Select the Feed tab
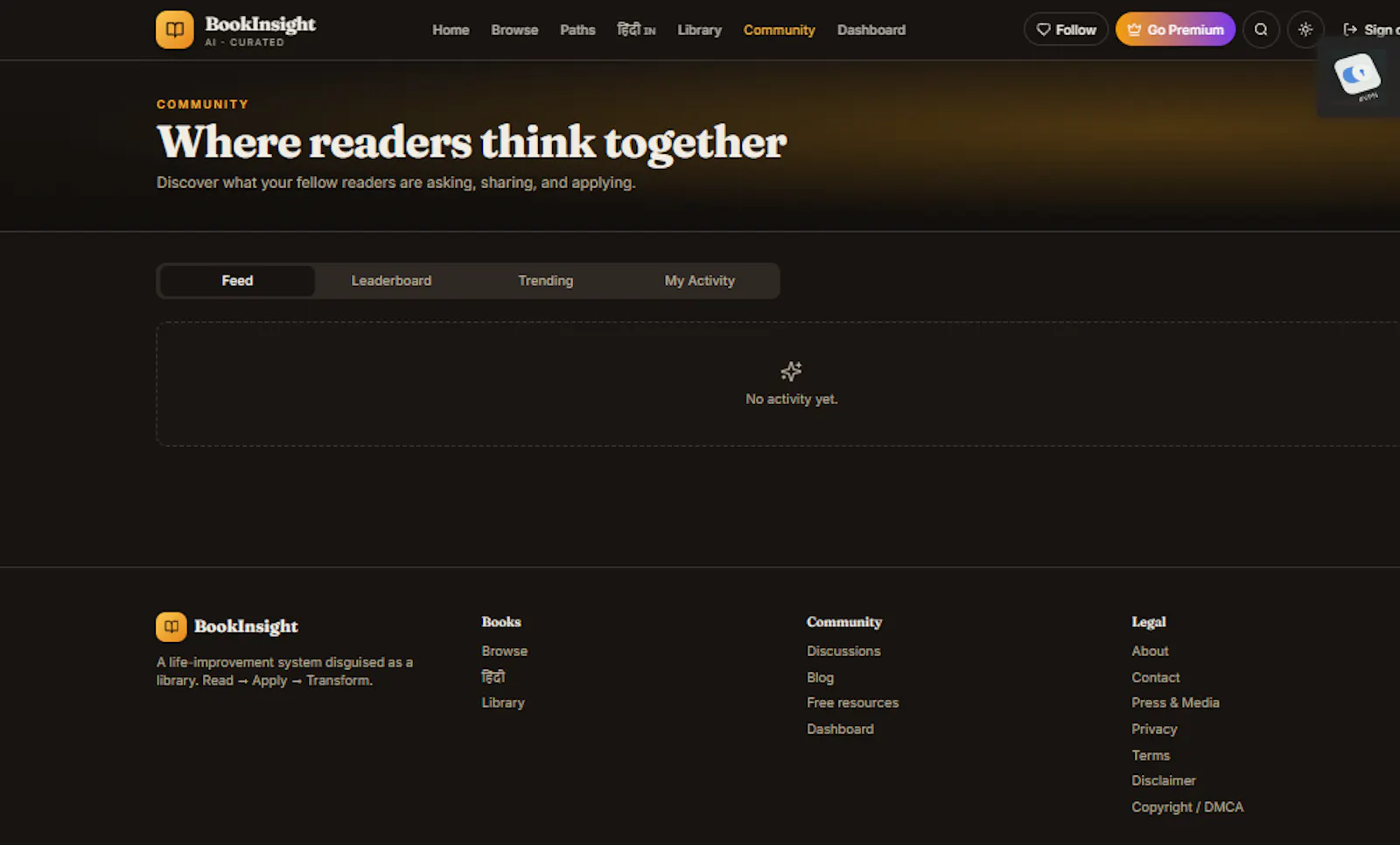Viewport: 1400px width, 845px height. (x=237, y=281)
